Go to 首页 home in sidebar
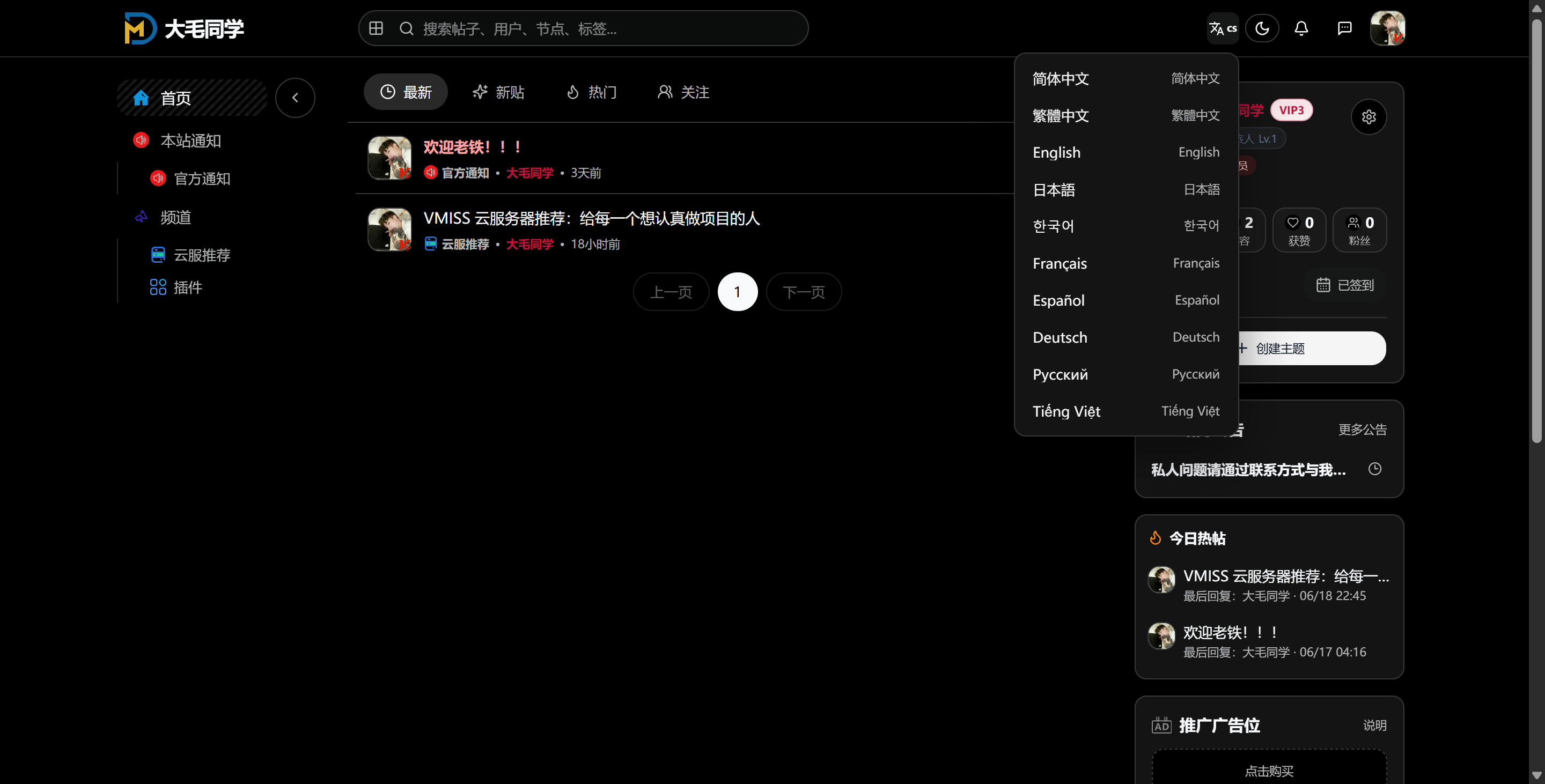 point(192,98)
